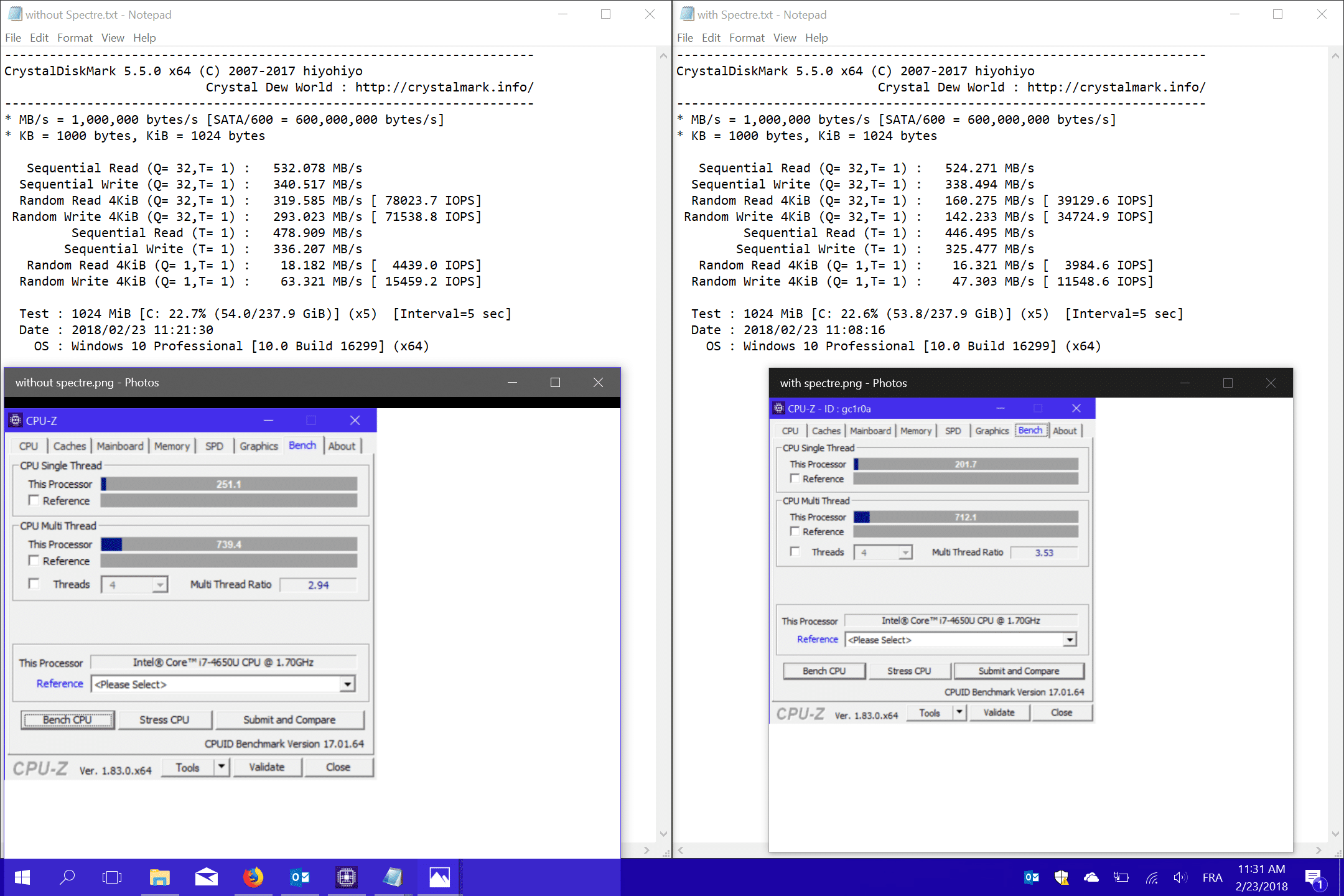Select About tab in right CPU-Z

click(x=1065, y=430)
